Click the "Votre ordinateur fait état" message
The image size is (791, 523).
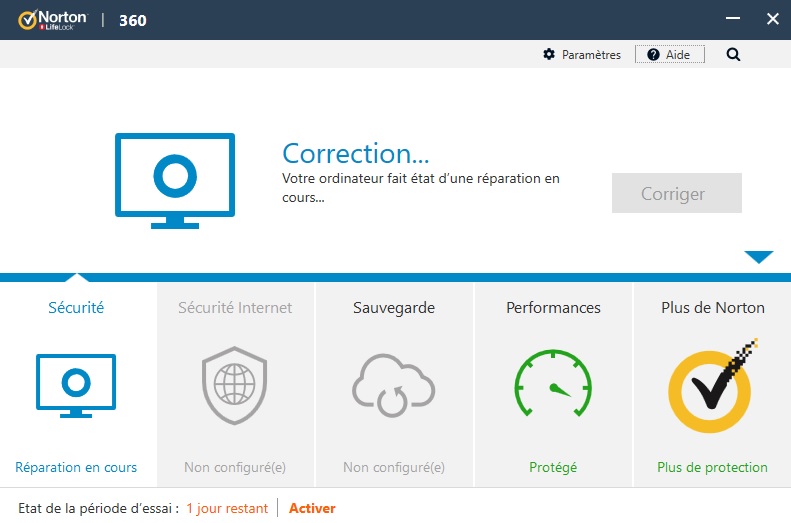click(421, 188)
